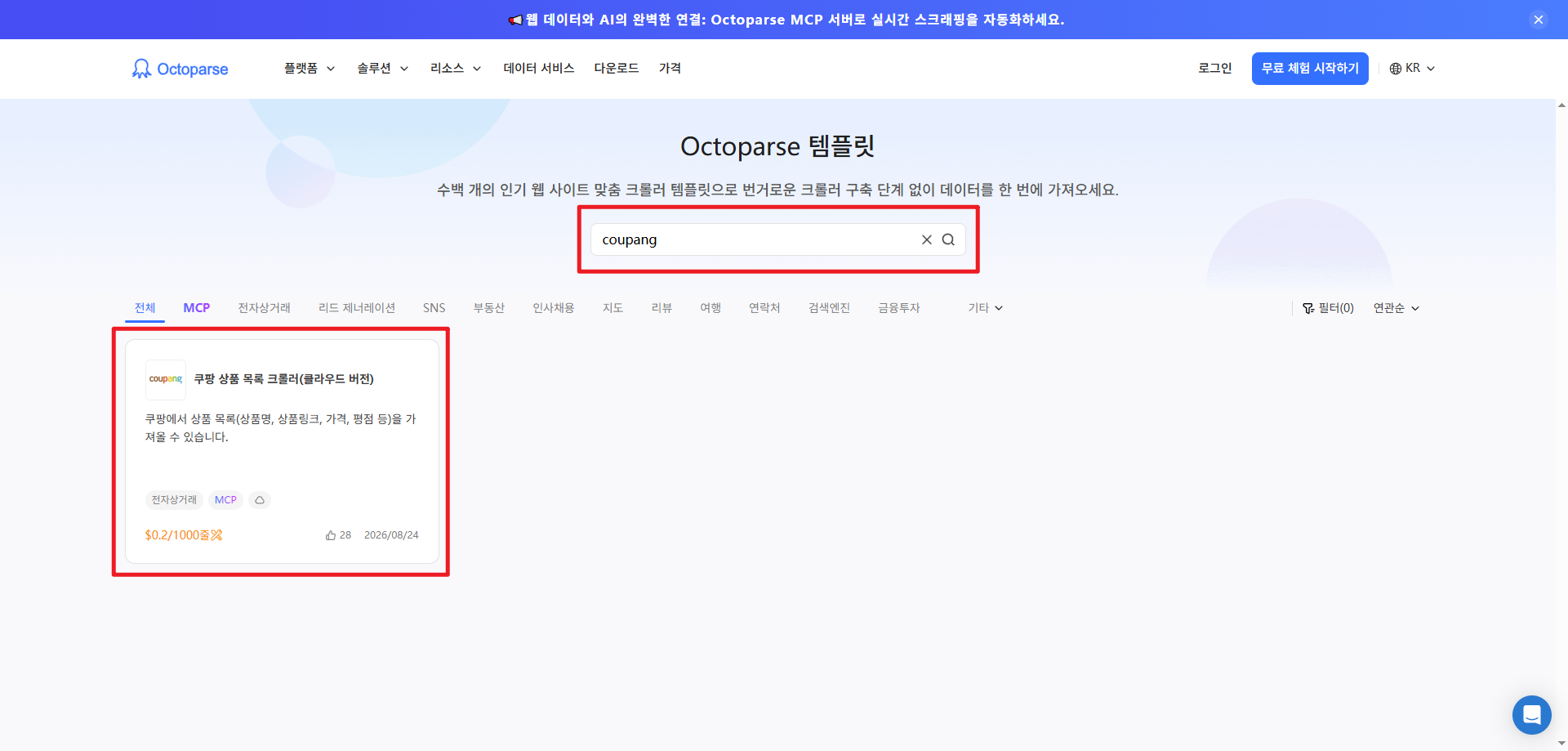Select the 지도 tab
This screenshot has width=1568, height=751.
[x=613, y=308]
